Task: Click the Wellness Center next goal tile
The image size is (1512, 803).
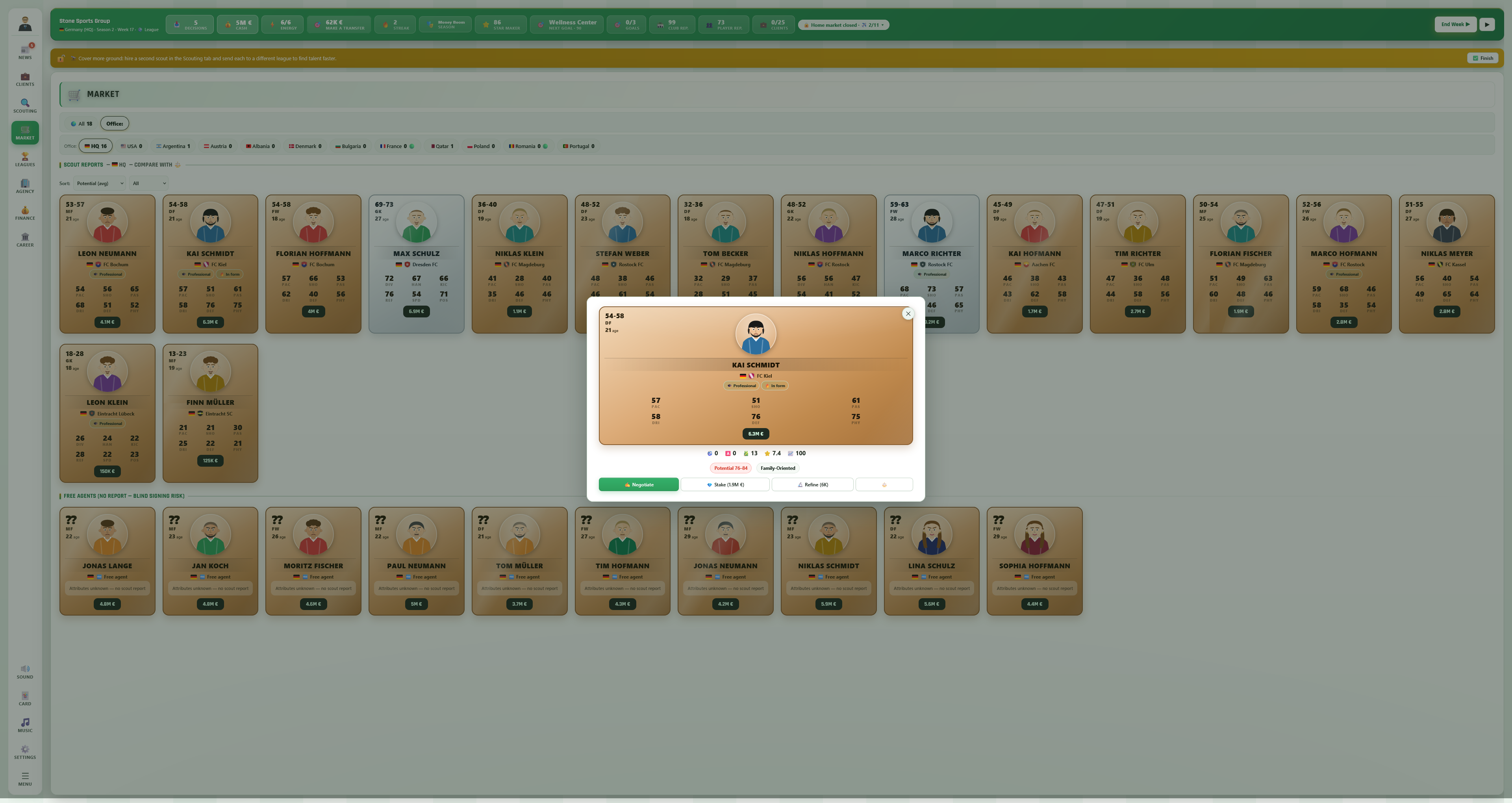Action: 567,25
